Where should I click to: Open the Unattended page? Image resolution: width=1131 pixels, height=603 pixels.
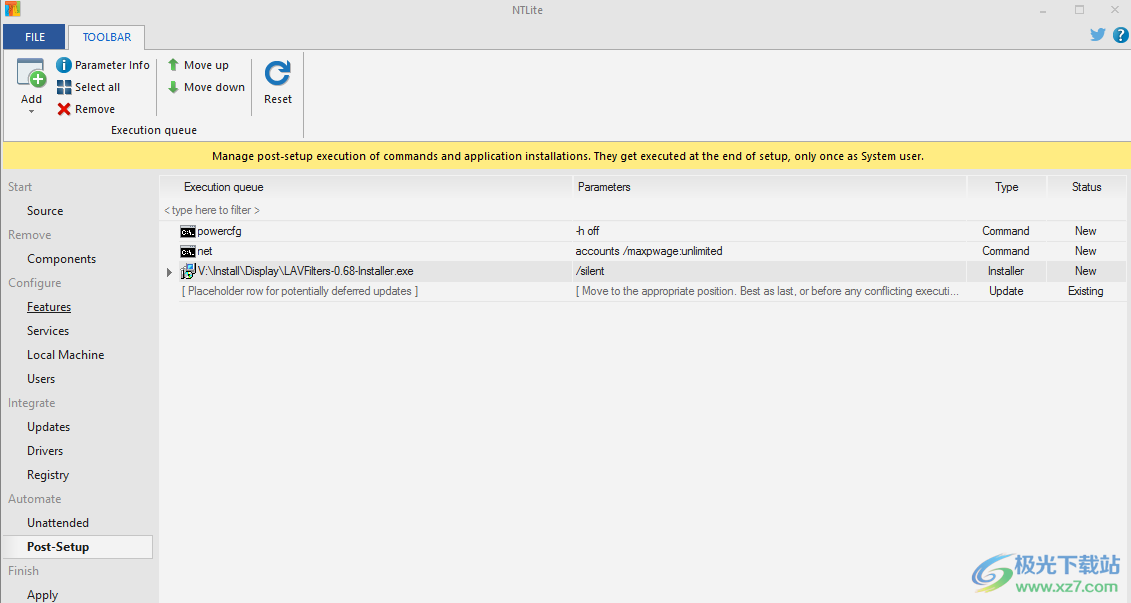click(x=58, y=523)
